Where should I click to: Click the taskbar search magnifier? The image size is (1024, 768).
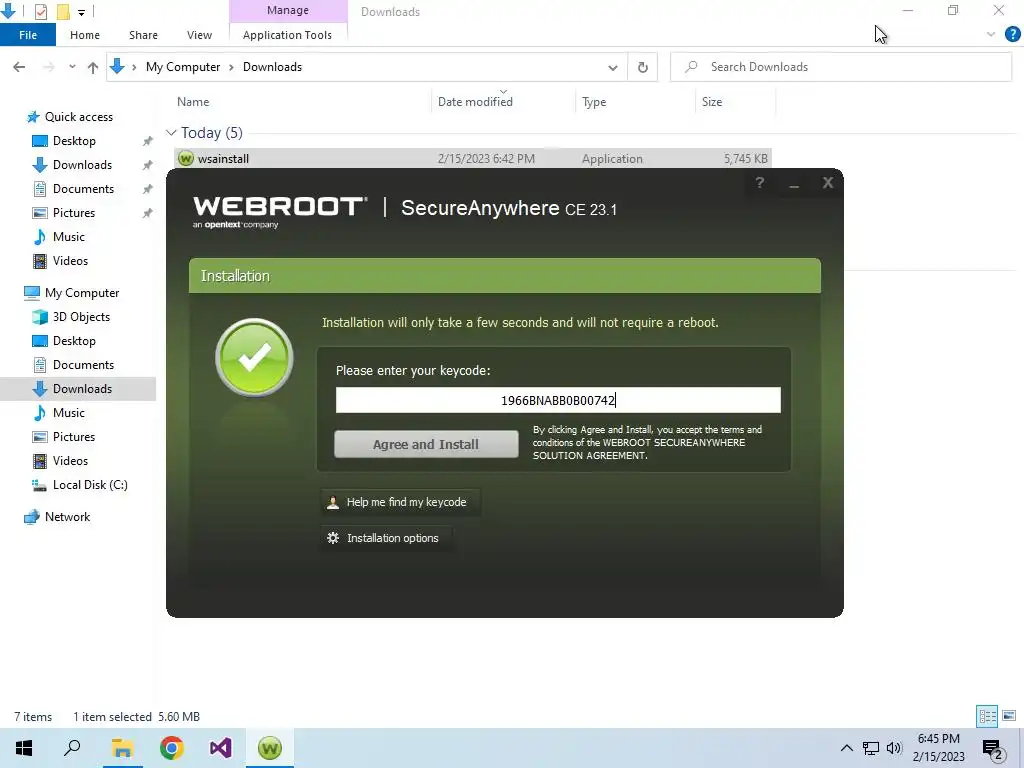pyautogui.click(x=72, y=748)
